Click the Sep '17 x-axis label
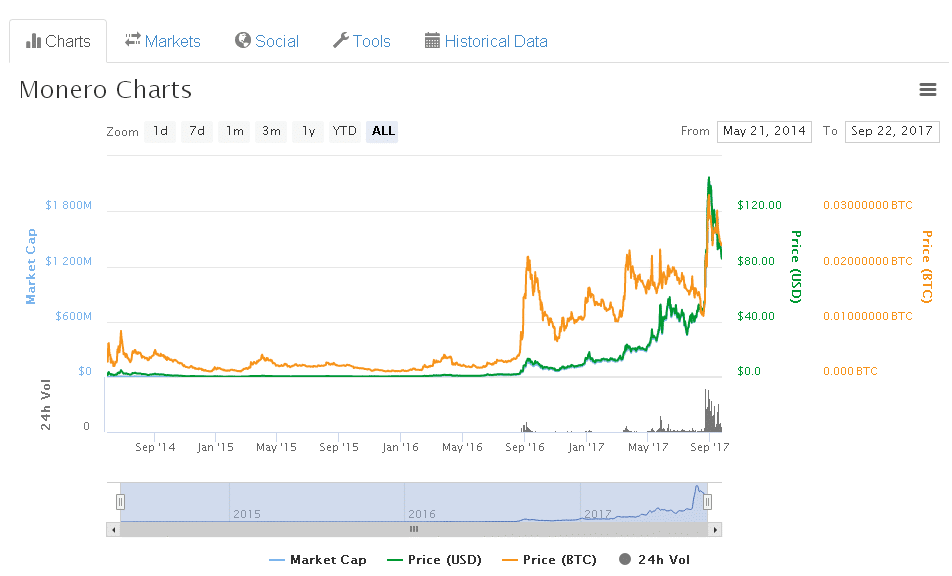 710,447
